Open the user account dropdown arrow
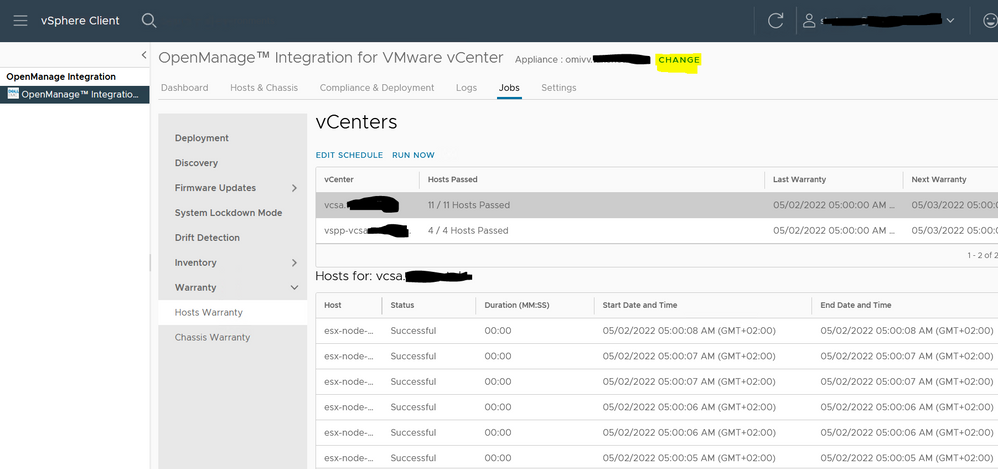 point(950,20)
